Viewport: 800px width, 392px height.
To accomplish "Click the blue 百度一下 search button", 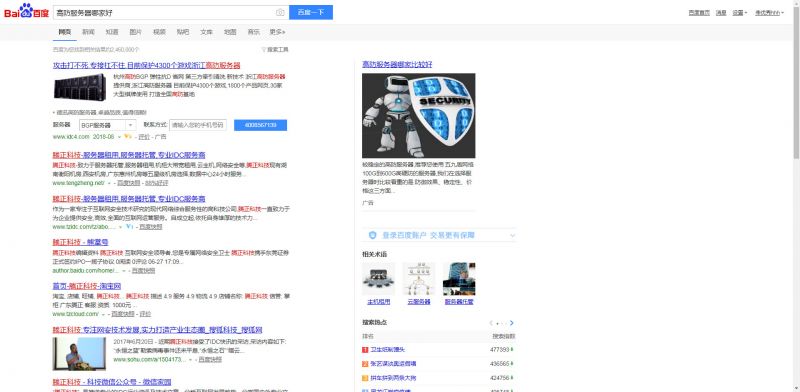I will coord(311,12).
